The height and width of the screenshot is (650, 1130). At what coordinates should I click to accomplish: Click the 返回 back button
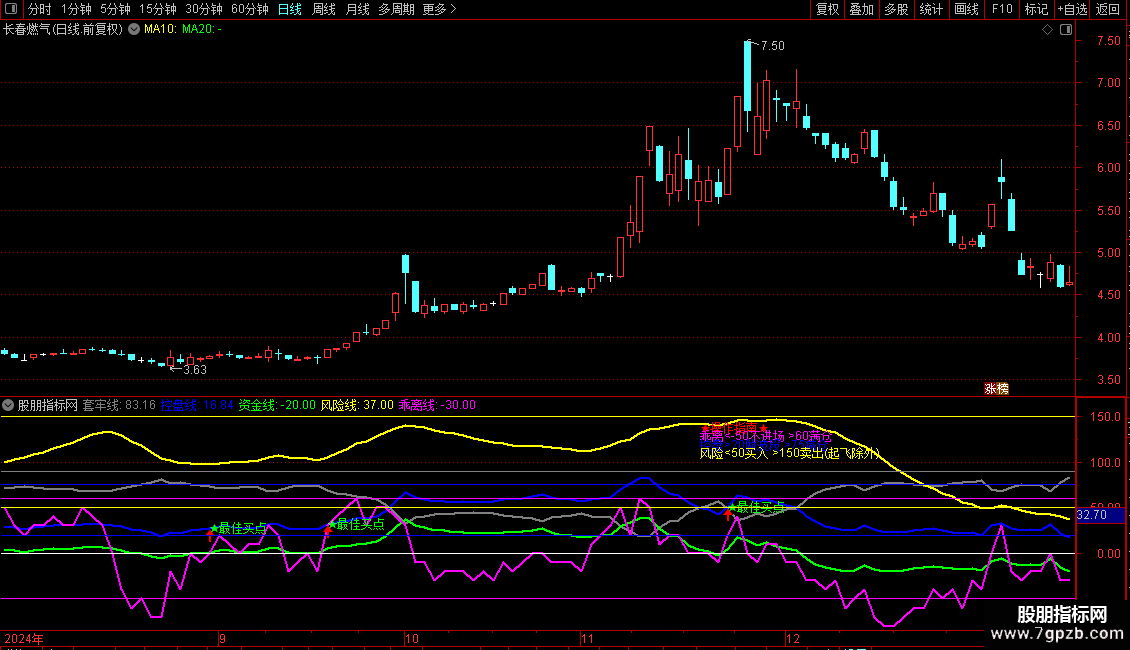pos(1108,10)
